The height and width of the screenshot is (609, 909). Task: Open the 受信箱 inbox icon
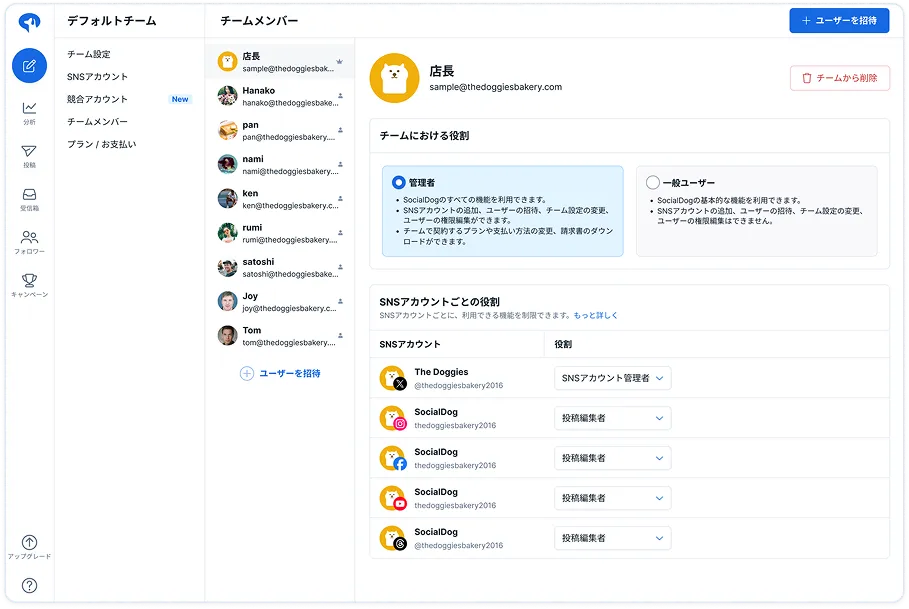click(29, 195)
